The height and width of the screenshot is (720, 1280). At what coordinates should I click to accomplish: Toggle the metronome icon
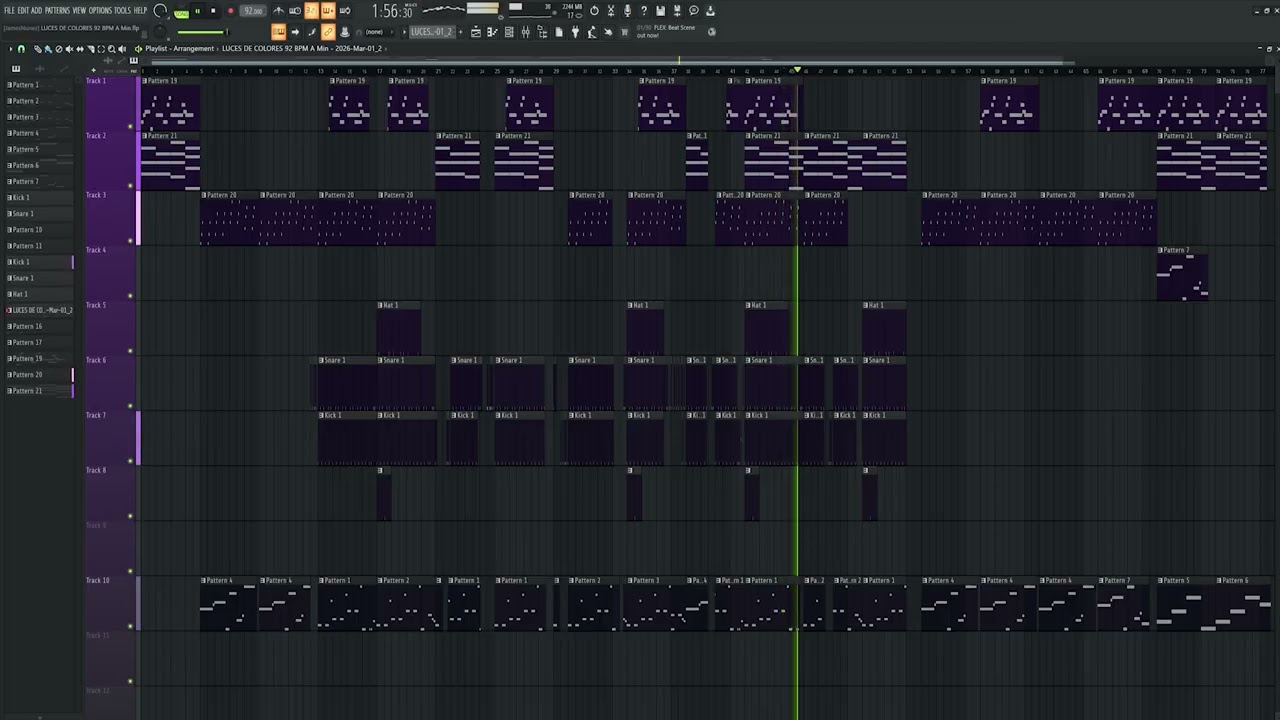click(x=278, y=11)
